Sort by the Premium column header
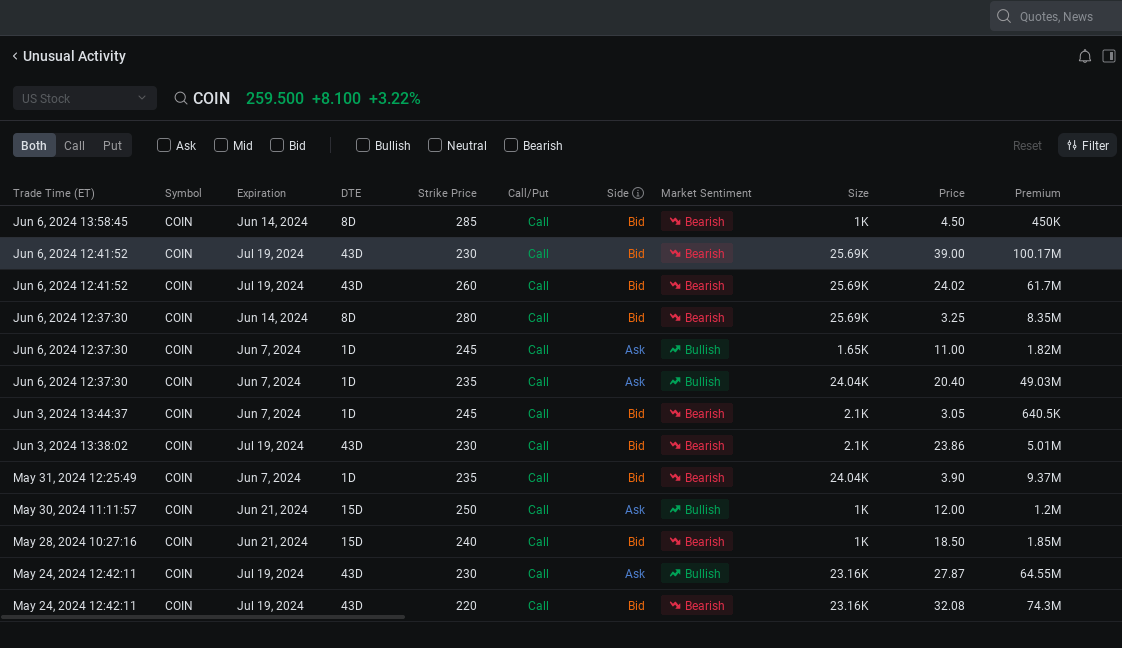Viewport: 1122px width, 648px height. point(1038,193)
